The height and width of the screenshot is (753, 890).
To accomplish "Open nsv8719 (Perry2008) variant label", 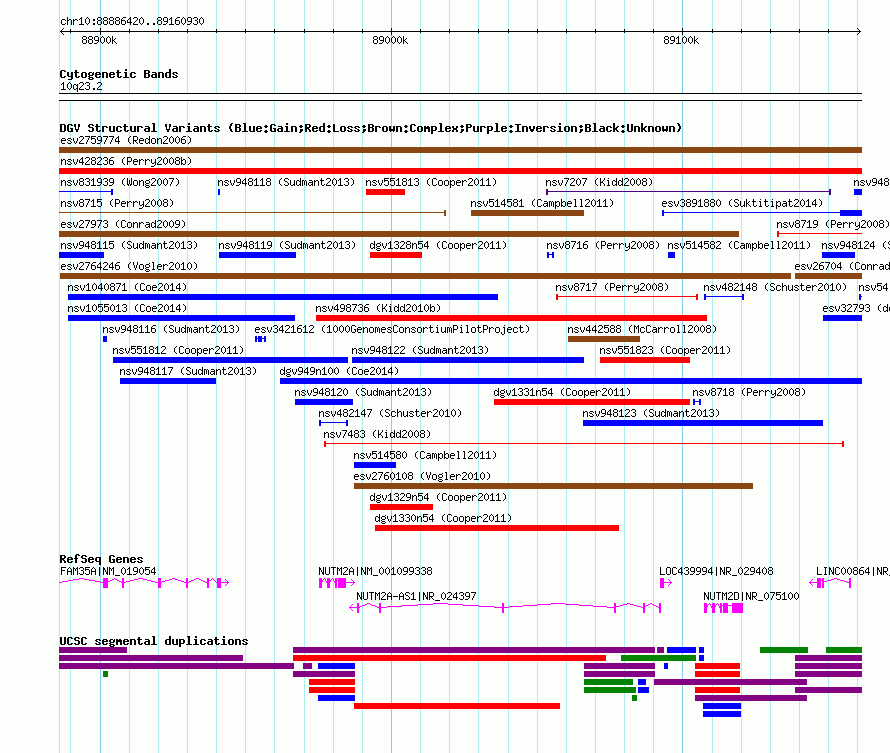I will (833, 224).
